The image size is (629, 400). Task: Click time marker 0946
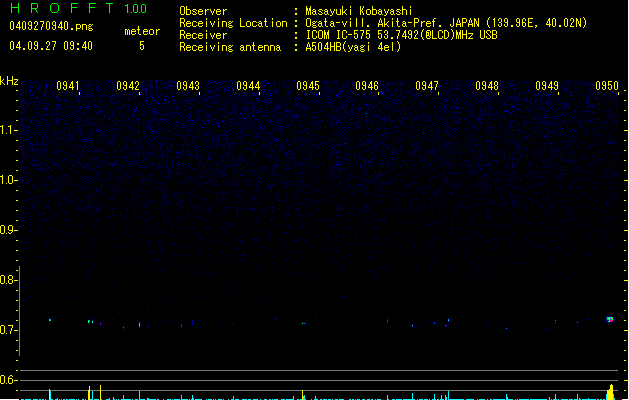coord(367,86)
